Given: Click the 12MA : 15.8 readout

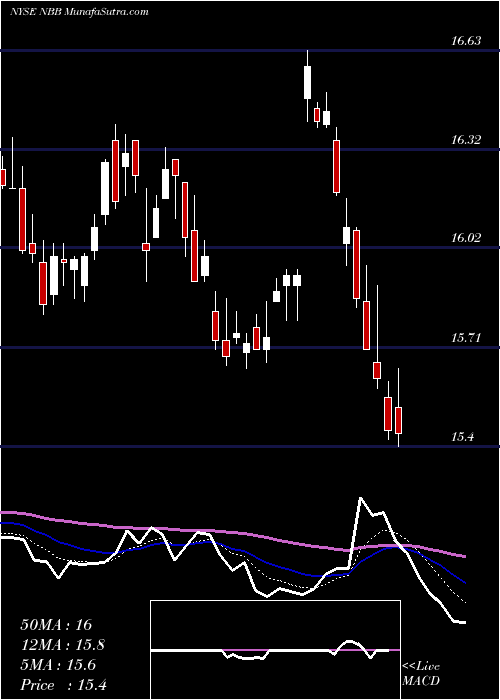Looking at the screenshot, I should [64, 645].
